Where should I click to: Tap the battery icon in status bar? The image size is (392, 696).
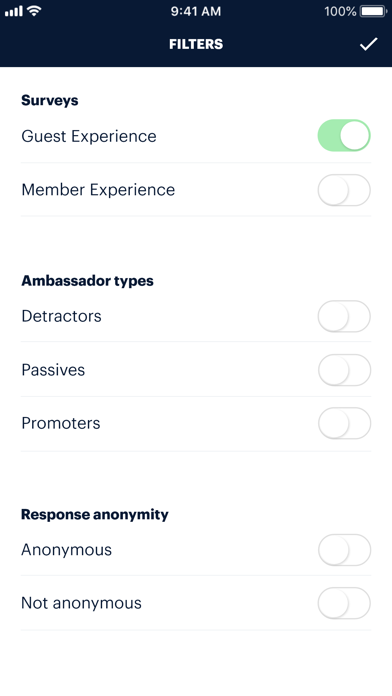(373, 11)
